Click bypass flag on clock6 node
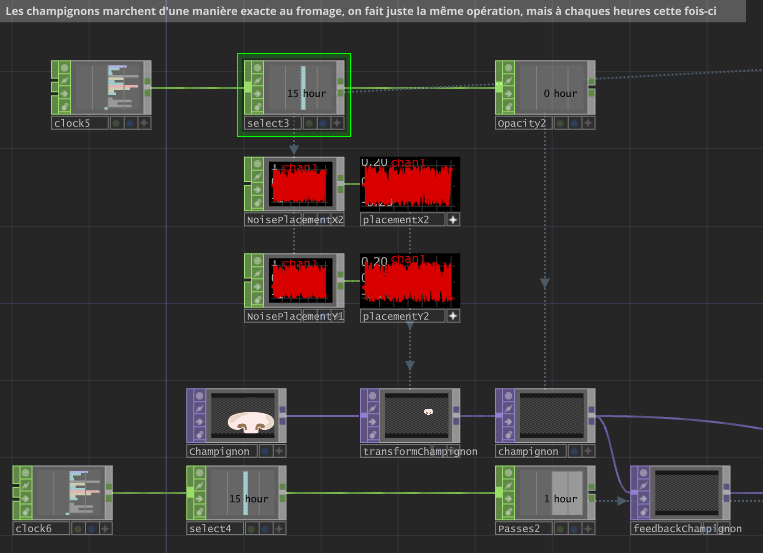The height and width of the screenshot is (553, 763). (x=26, y=486)
